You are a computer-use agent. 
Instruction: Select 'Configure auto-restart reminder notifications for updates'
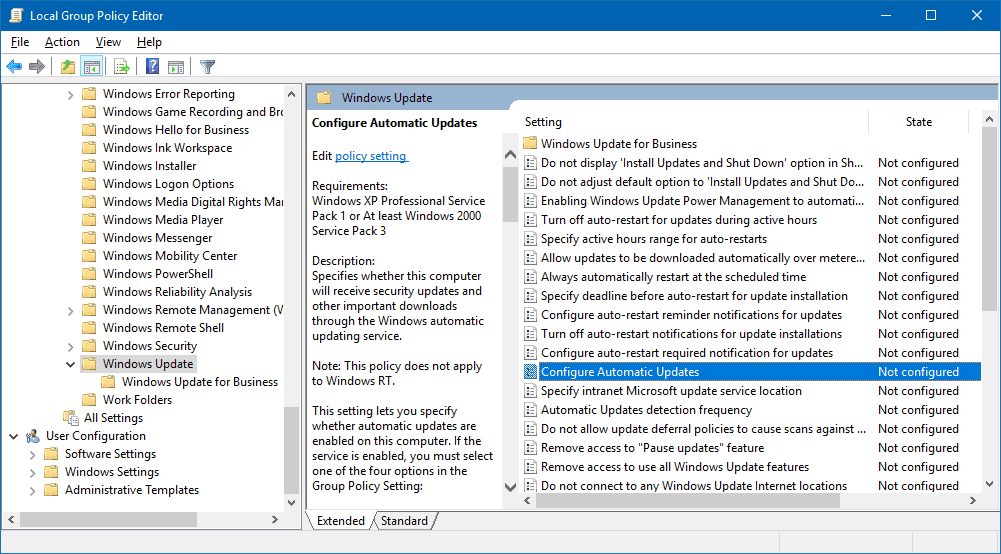691,315
